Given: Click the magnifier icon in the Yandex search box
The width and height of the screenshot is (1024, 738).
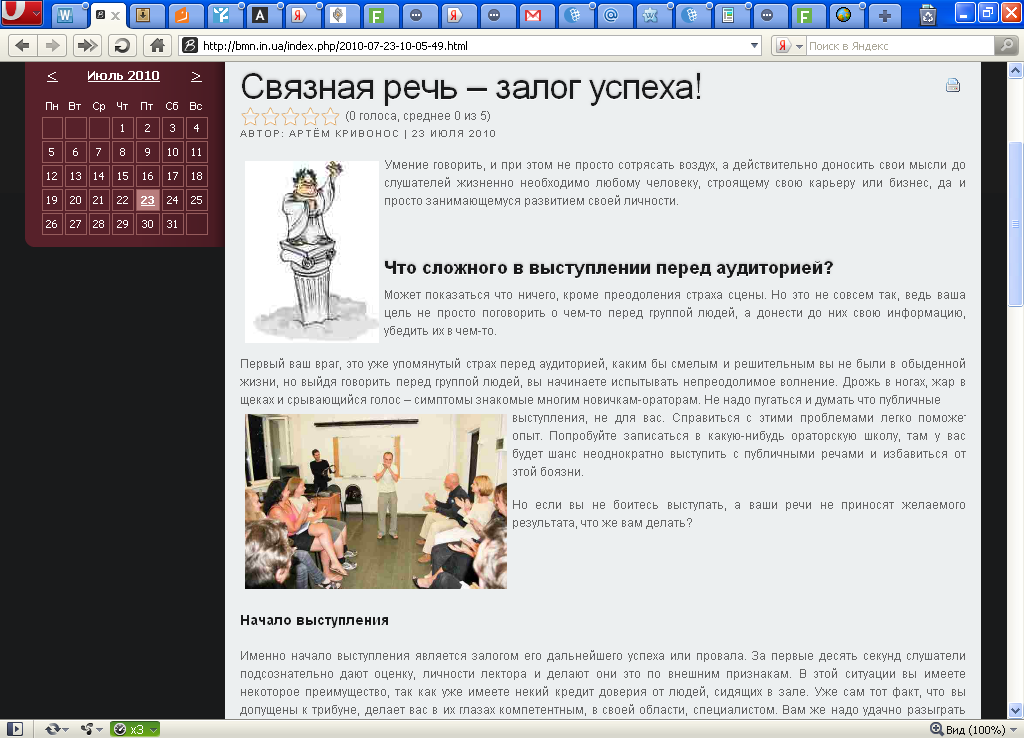Looking at the screenshot, I should click(1007, 45).
